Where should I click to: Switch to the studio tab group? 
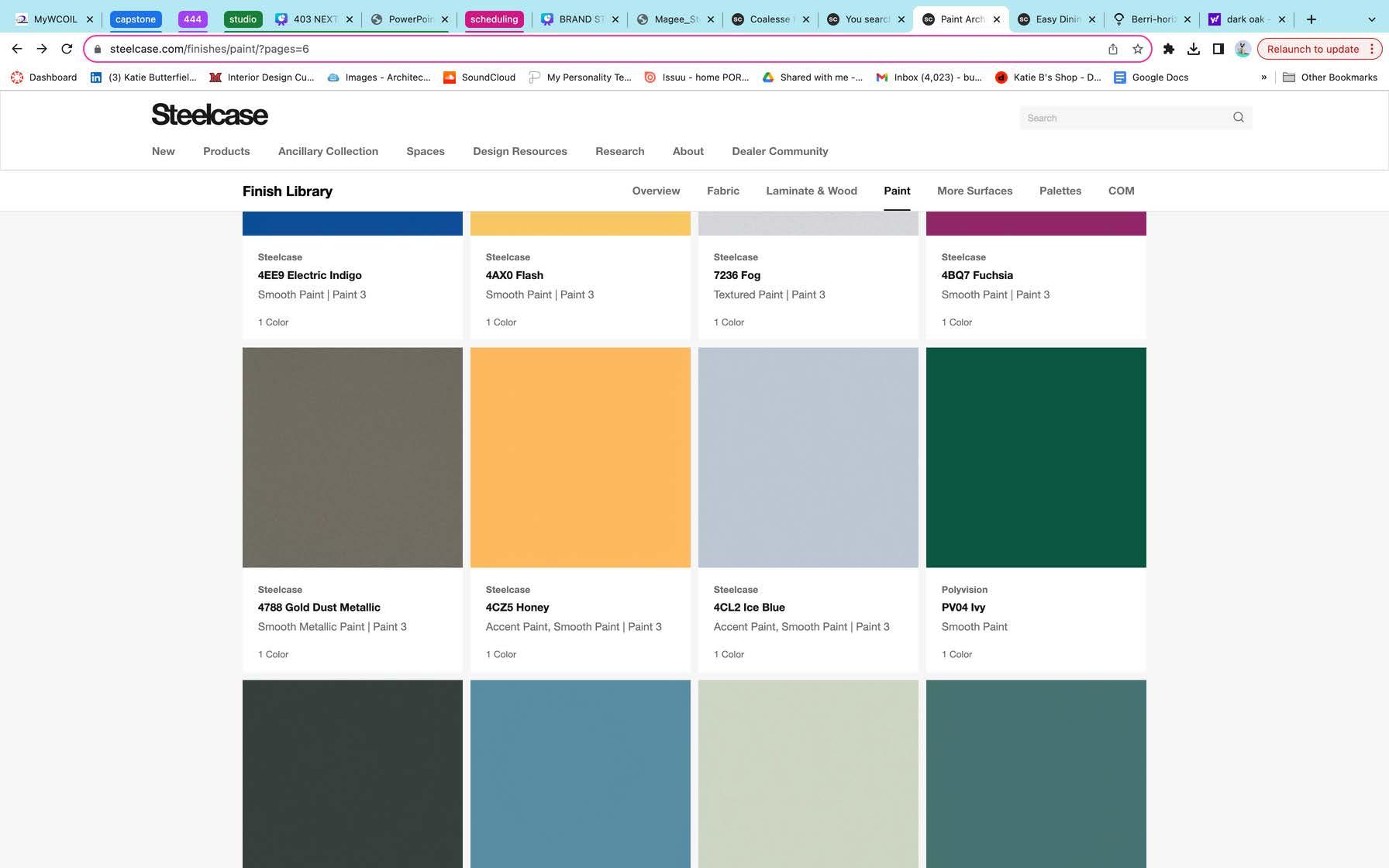pyautogui.click(x=243, y=19)
